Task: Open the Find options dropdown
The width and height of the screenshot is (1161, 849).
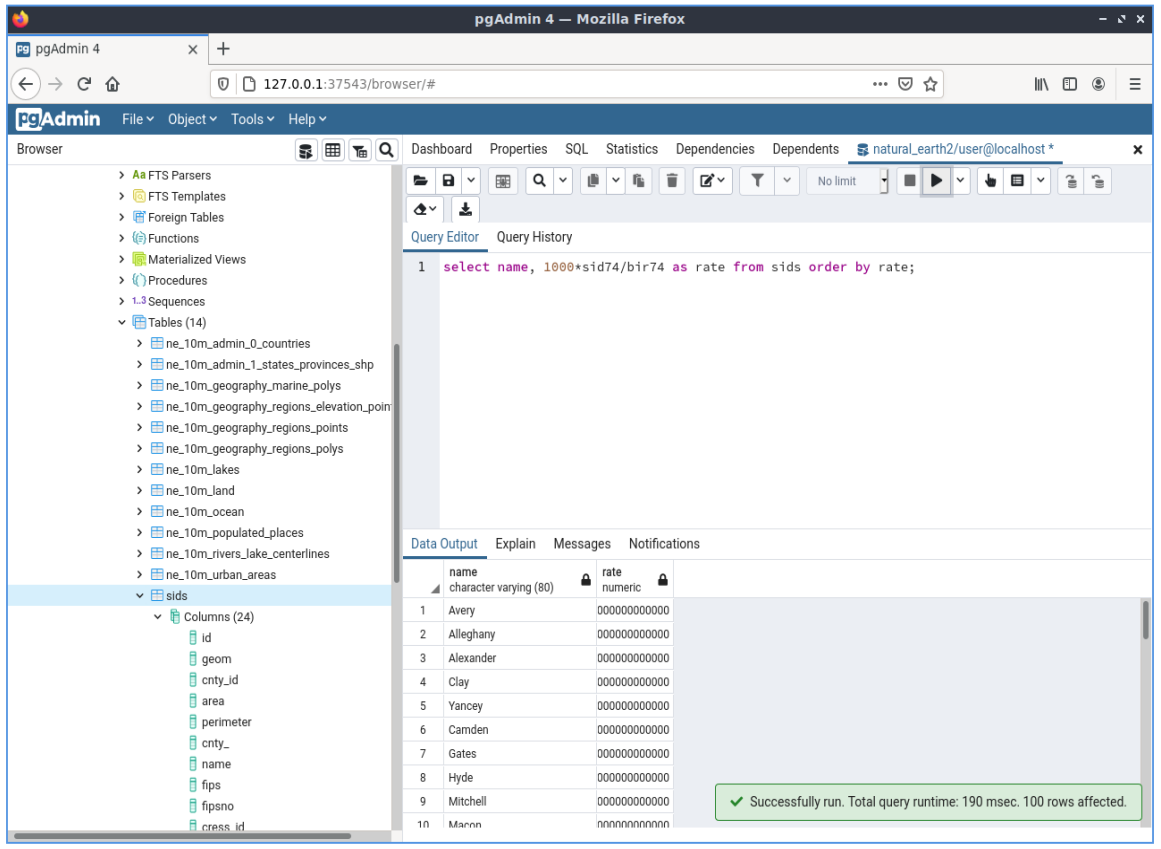Action: click(563, 181)
